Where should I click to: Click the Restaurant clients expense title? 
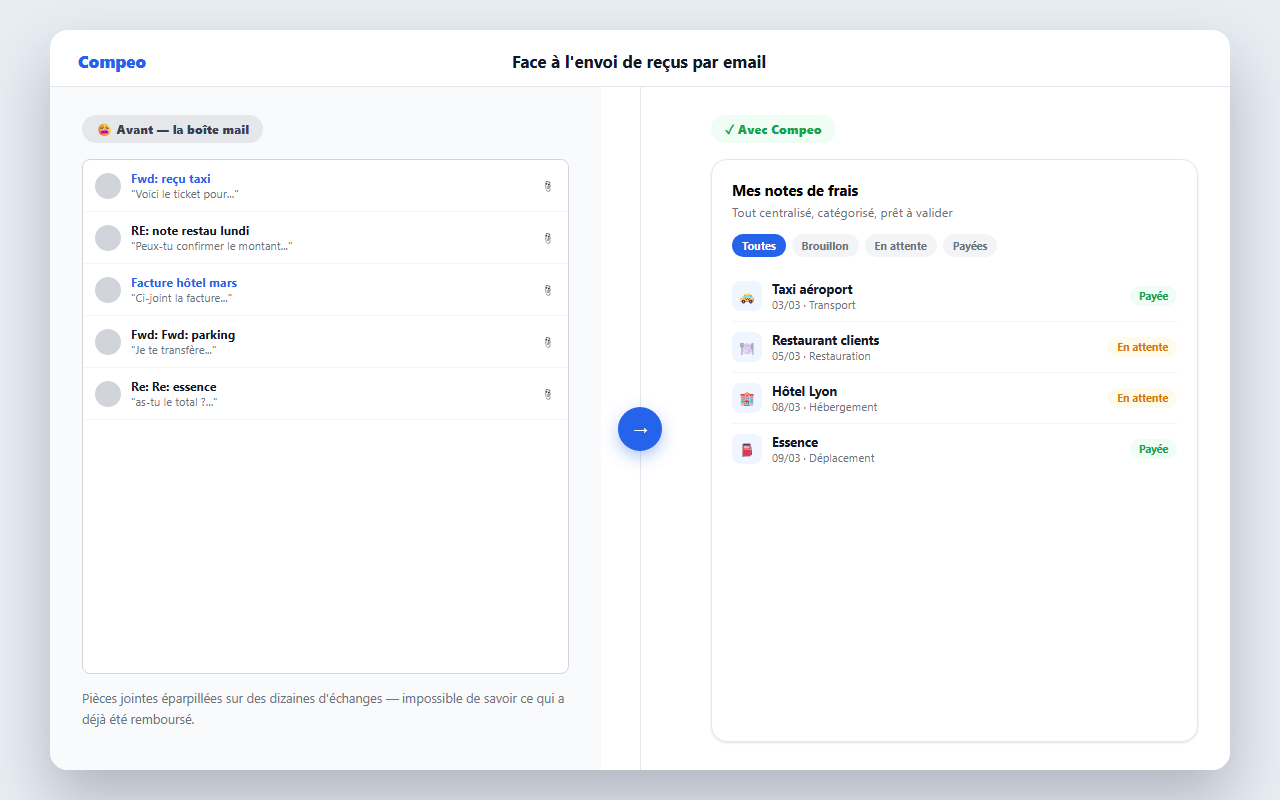(826, 341)
